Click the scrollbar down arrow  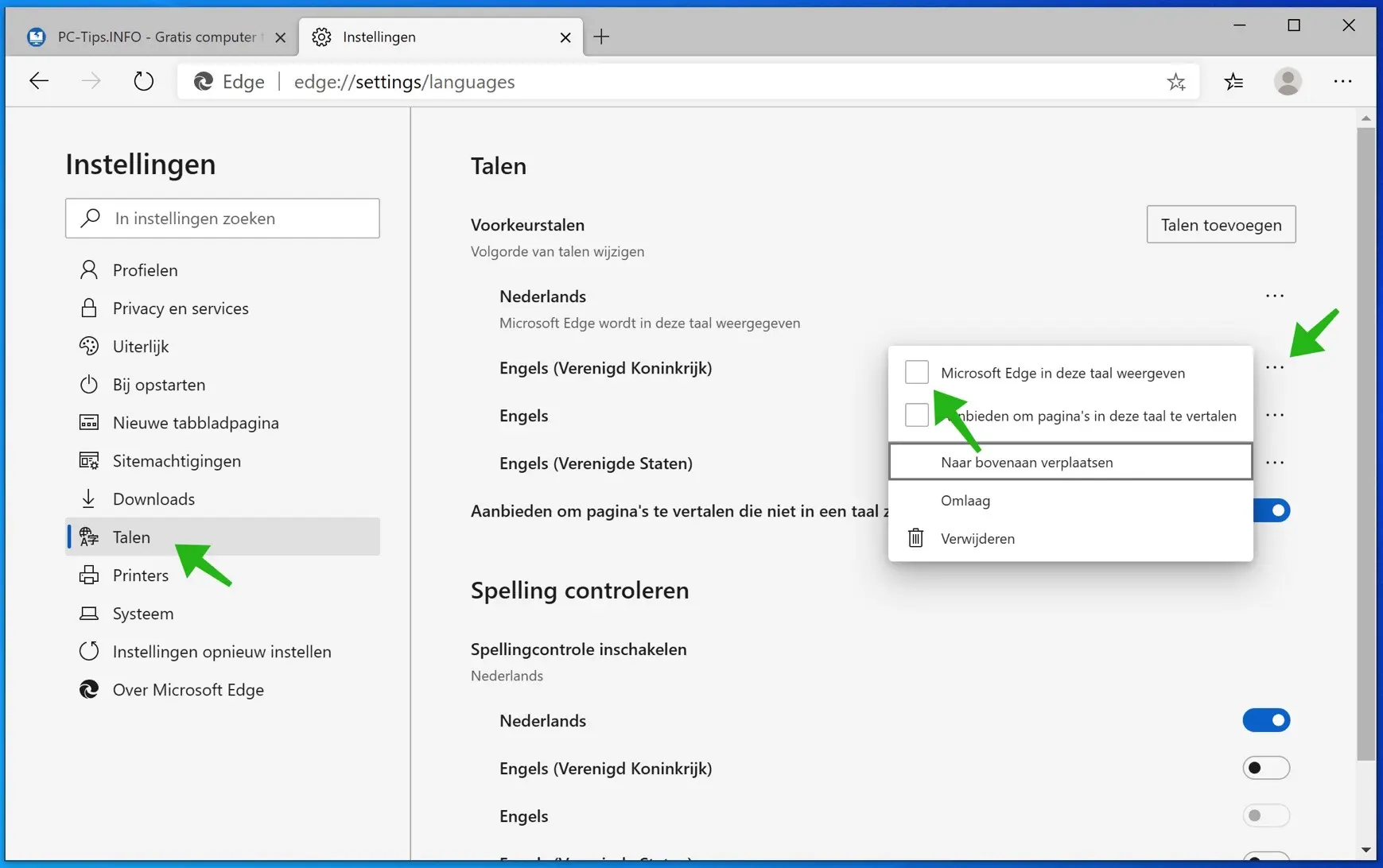click(x=1366, y=850)
